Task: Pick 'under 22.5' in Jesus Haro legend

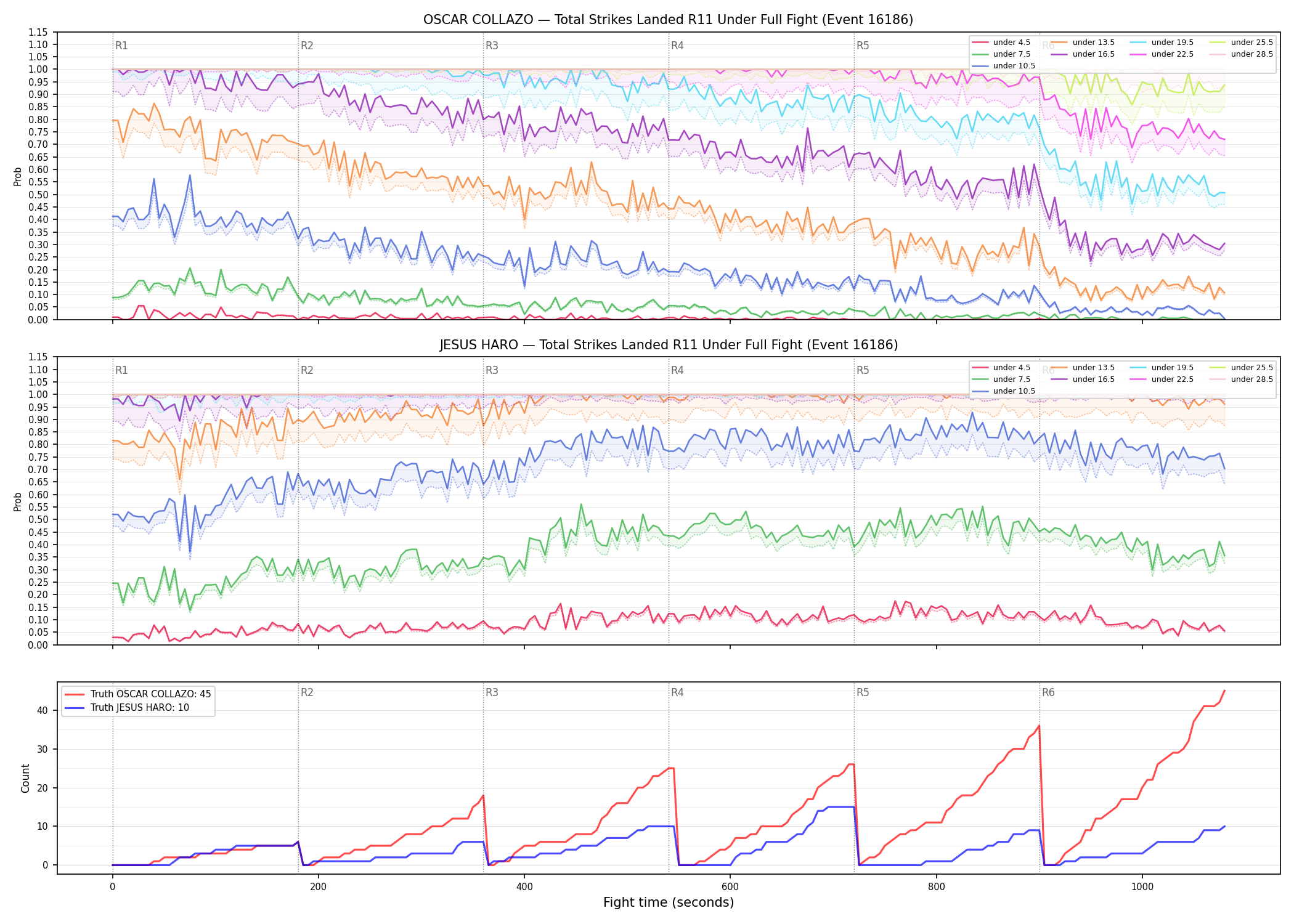Action: pos(1162,379)
